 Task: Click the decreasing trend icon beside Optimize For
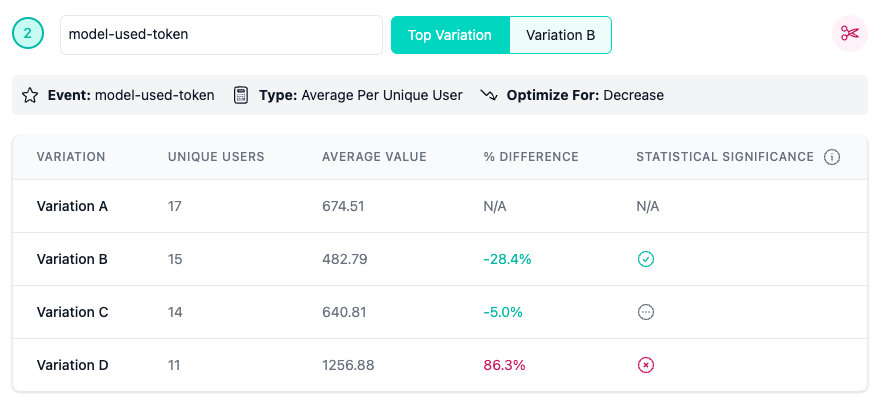[488, 96]
